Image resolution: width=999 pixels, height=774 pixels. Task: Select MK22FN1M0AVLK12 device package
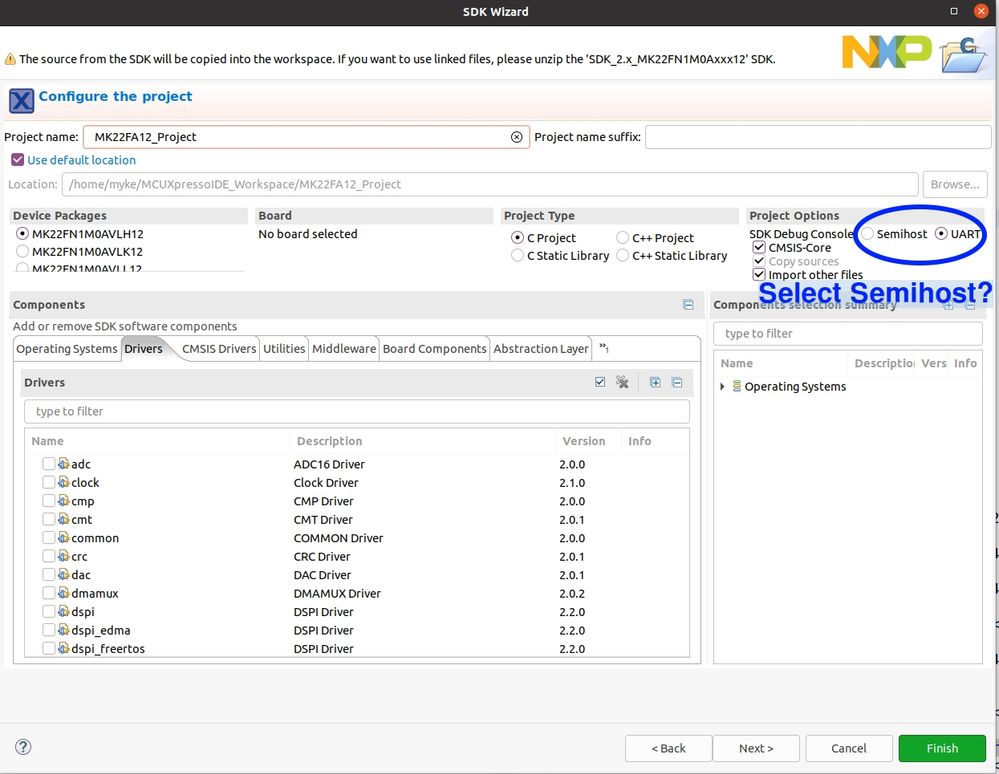coord(22,251)
